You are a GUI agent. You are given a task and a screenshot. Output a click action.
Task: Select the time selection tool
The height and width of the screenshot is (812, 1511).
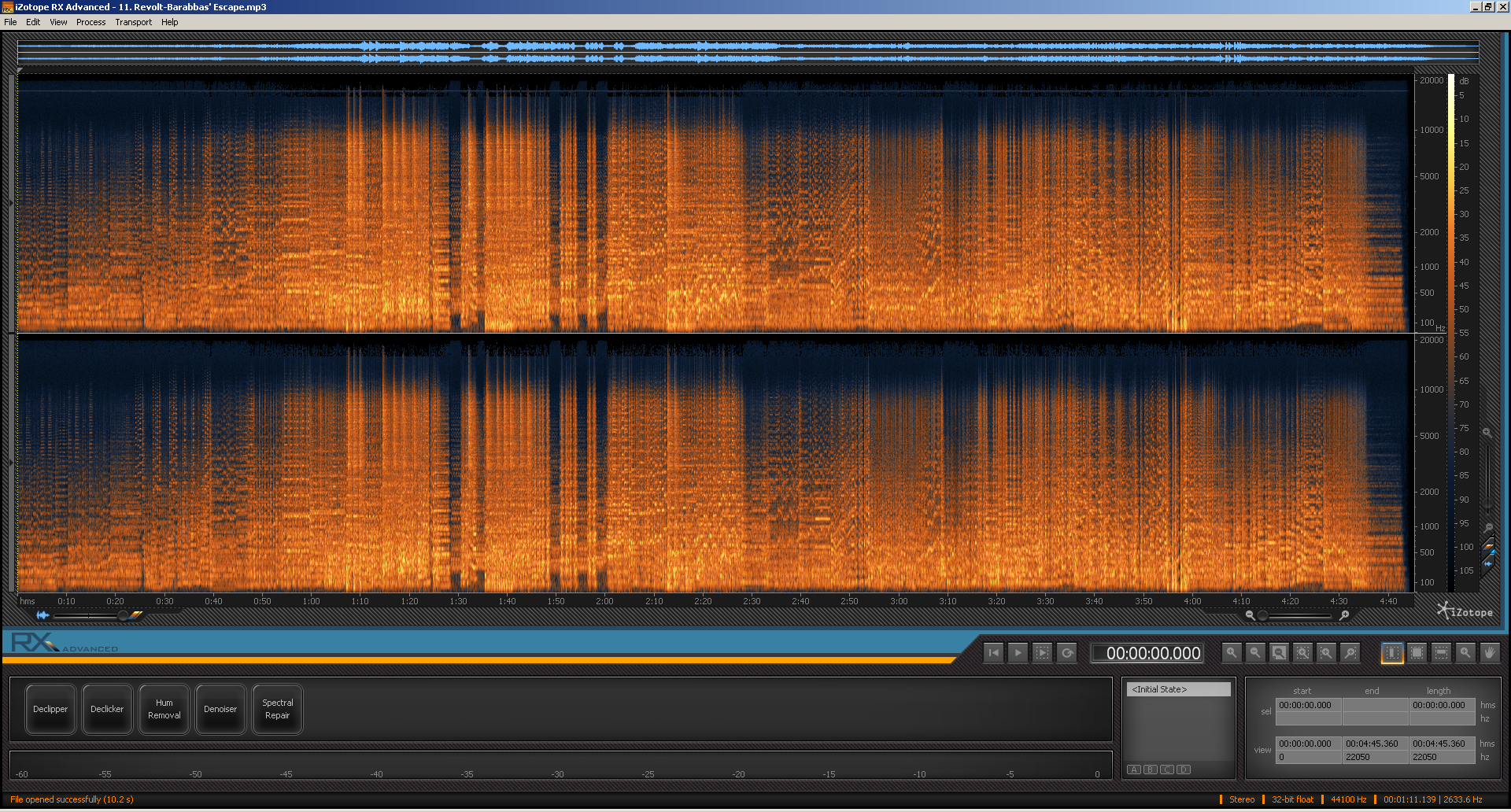click(x=1392, y=652)
